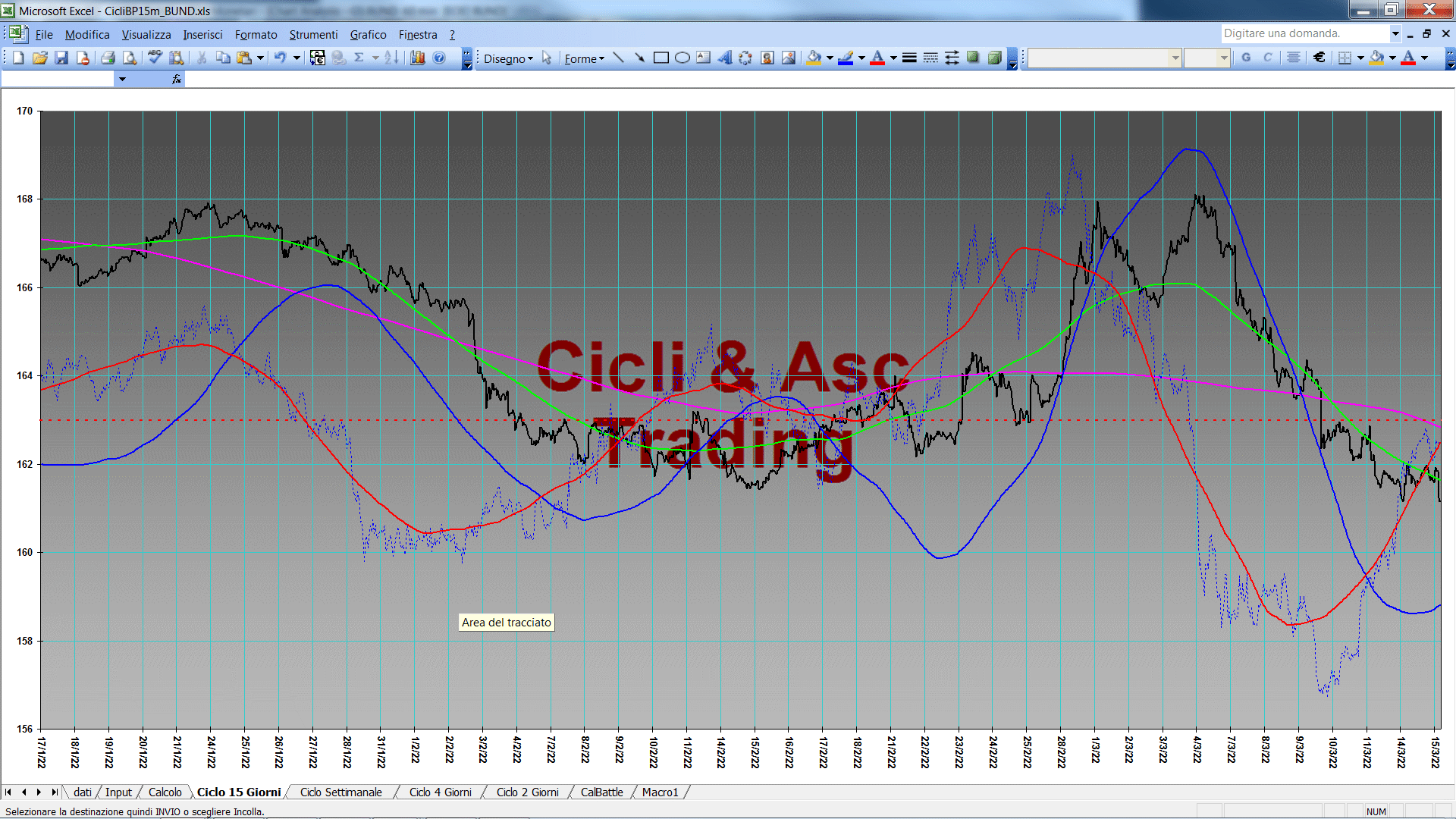
Task: Toggle Bold (G) formatting
Action: pos(1246,58)
